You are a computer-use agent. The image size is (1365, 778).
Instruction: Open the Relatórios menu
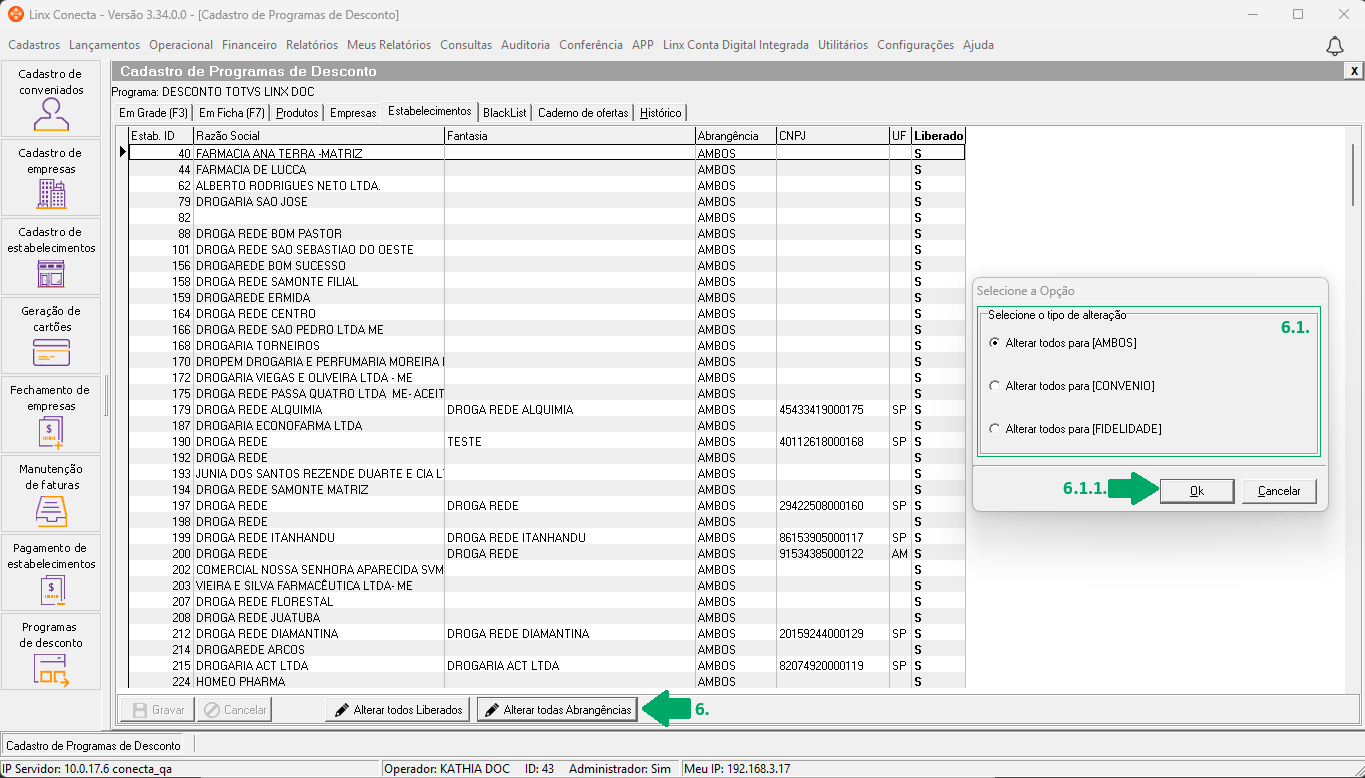pos(312,45)
